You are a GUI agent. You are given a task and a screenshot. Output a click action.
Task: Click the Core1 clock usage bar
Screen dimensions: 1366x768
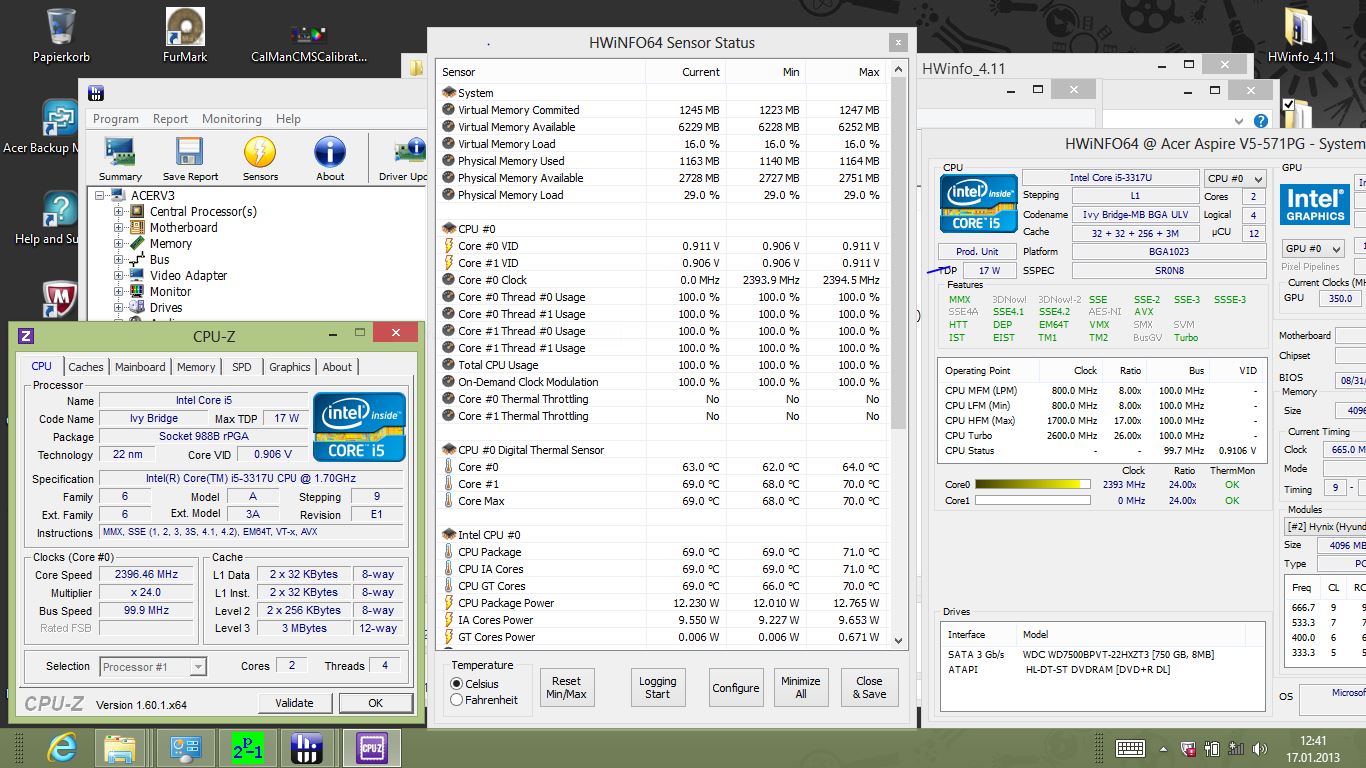pos(1032,500)
